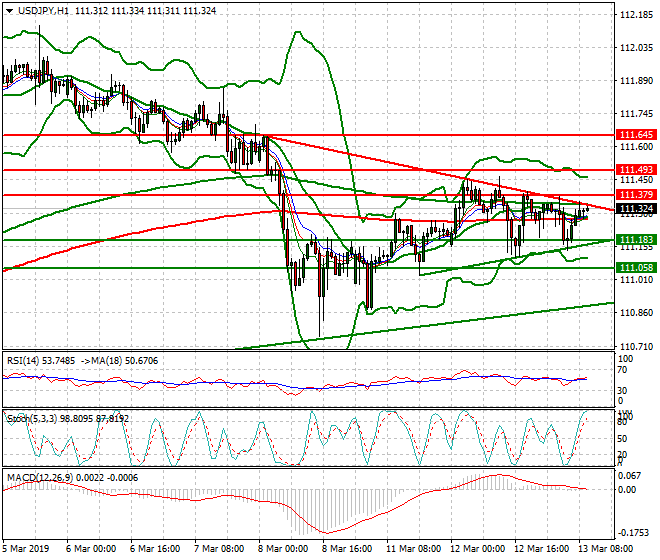This screenshot has width=660, height=560.
Task: Click the 110.710 price scale value
Action: coord(637,347)
